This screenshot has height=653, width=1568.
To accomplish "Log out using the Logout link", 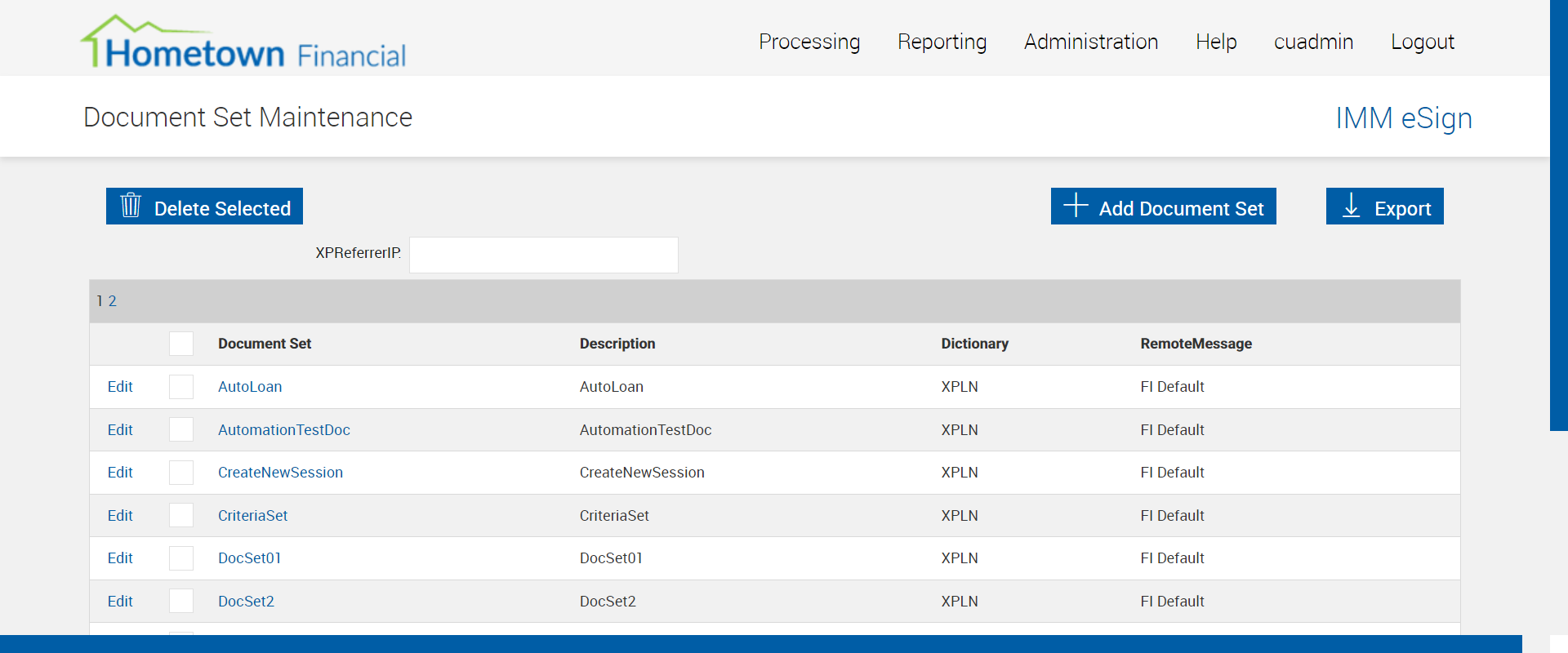I will pyautogui.click(x=1423, y=42).
